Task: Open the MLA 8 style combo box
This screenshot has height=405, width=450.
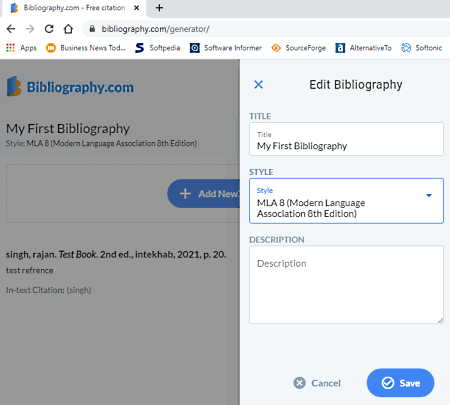Action: point(346,201)
